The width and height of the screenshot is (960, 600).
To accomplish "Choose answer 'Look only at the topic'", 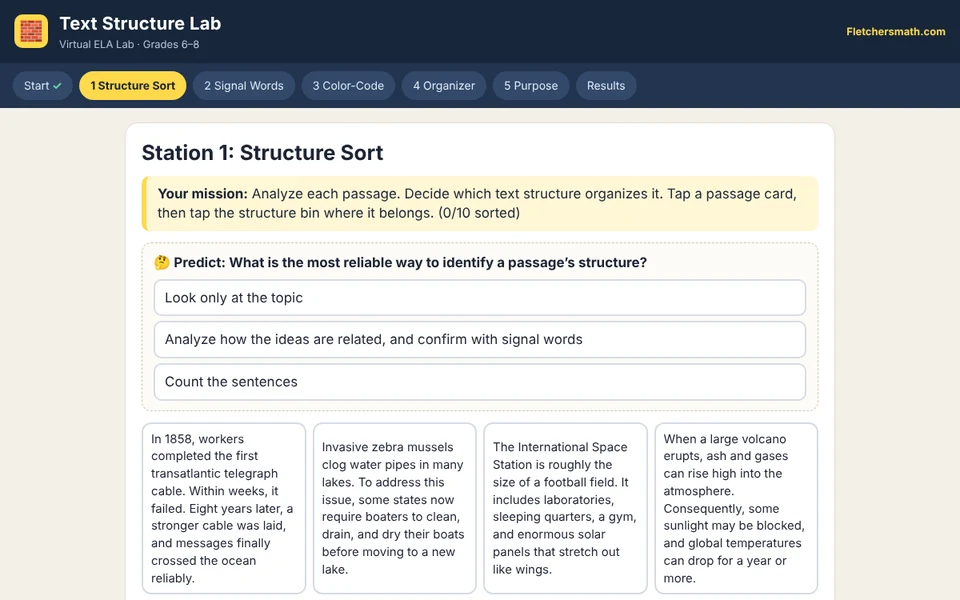I will [x=480, y=298].
